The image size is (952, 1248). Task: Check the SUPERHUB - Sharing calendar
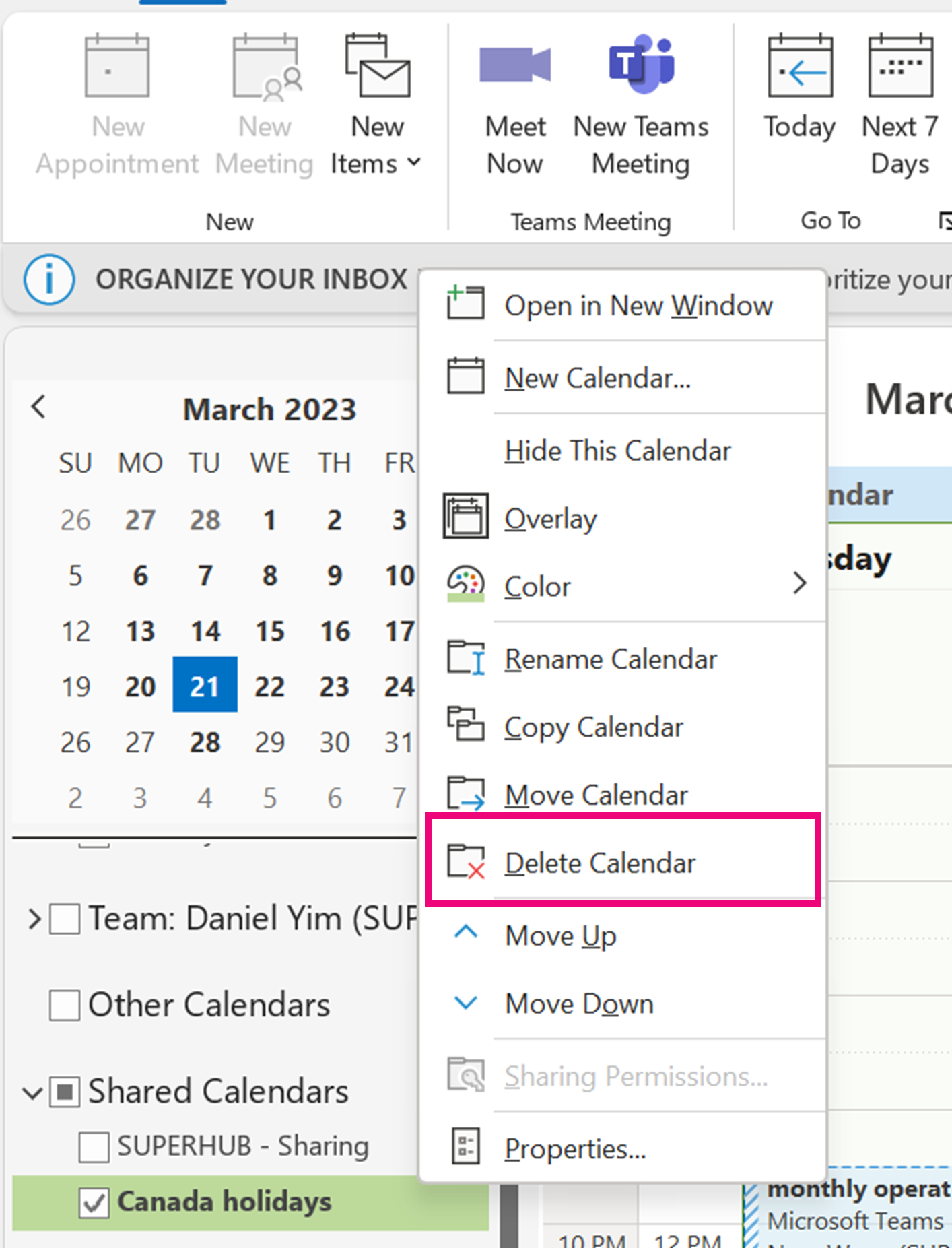[94, 1146]
